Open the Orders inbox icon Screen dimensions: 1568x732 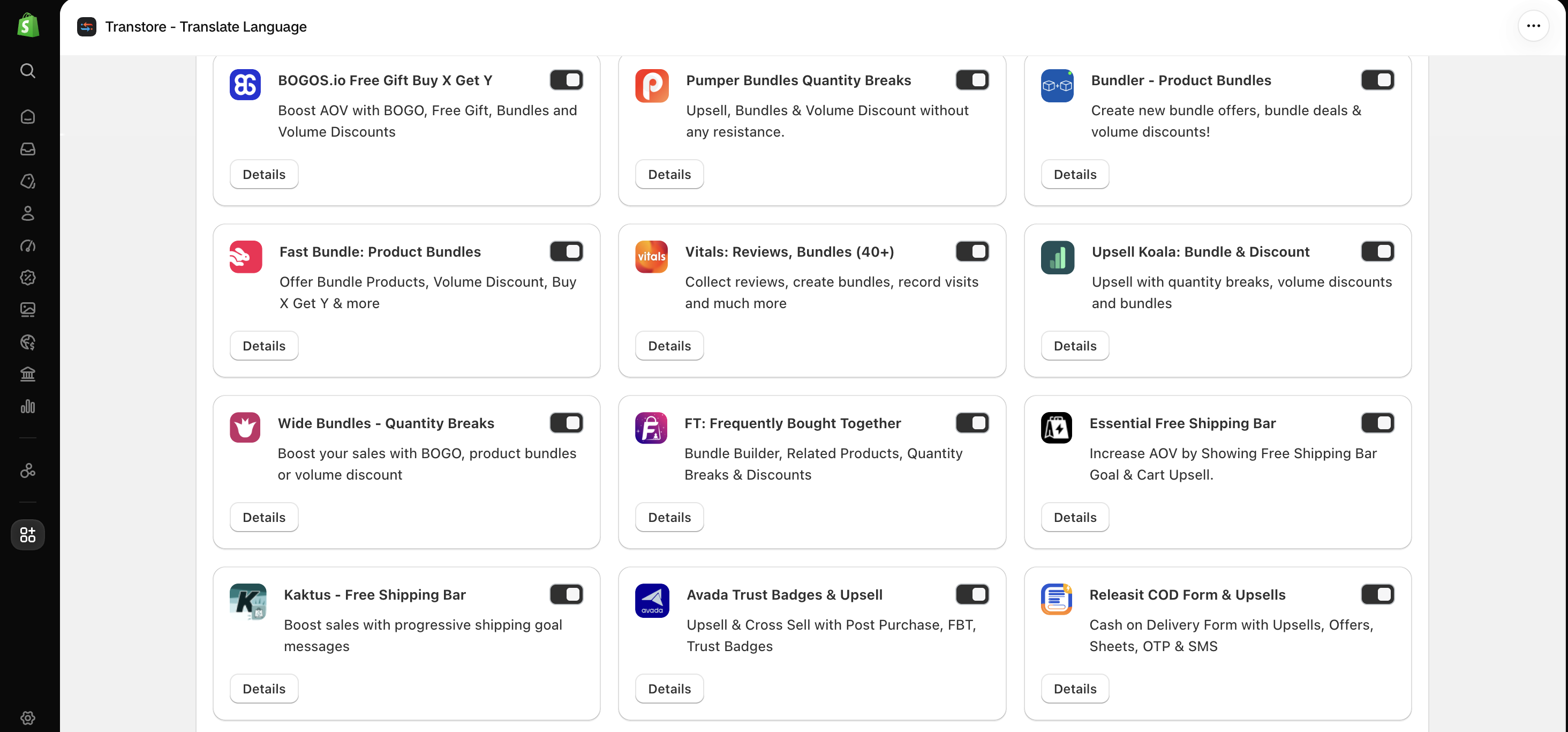click(28, 148)
